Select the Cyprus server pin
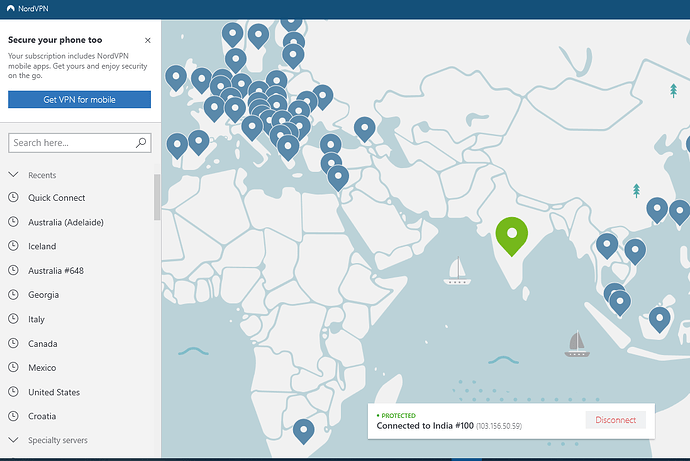The height and width of the screenshot is (461, 690). click(x=330, y=163)
